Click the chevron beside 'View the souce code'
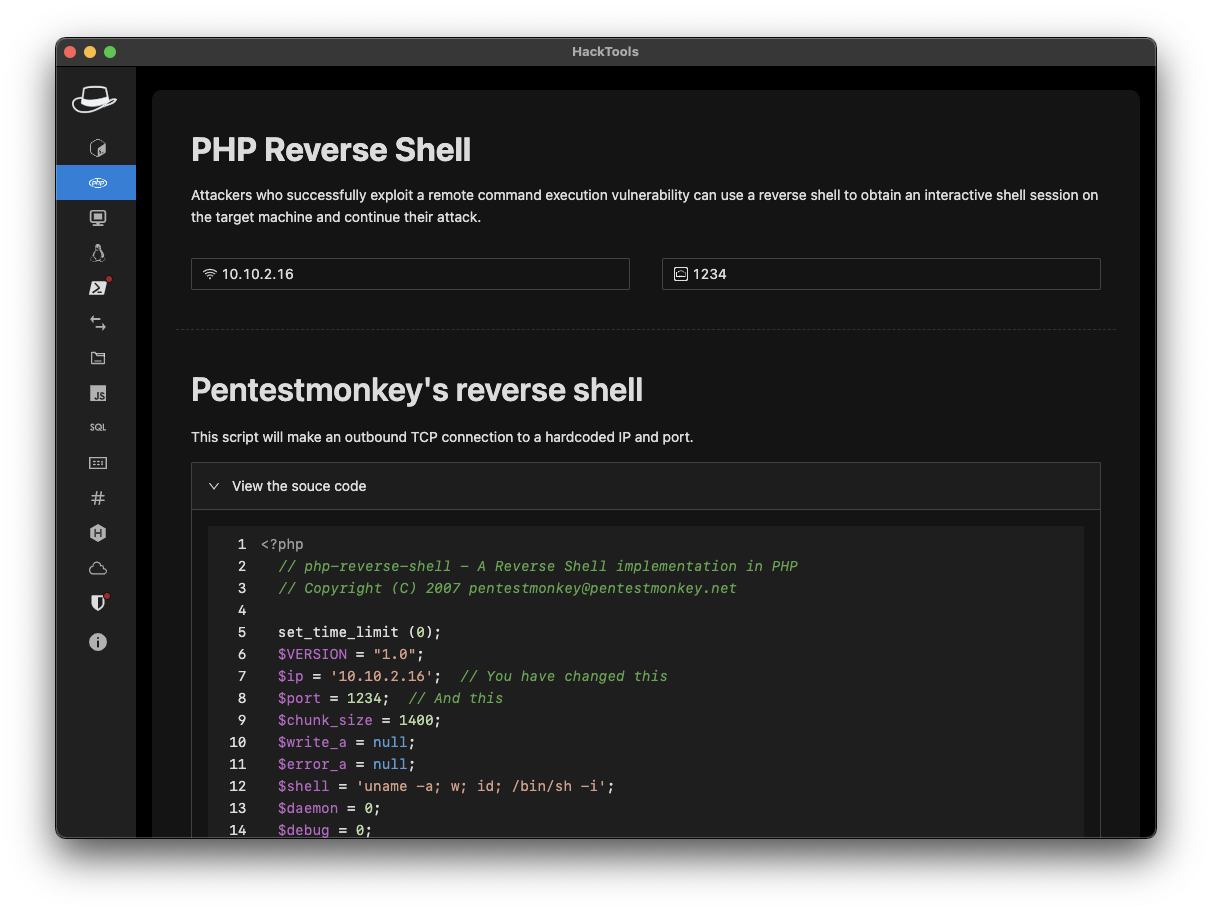Screen dimensions: 1212x912 213,486
